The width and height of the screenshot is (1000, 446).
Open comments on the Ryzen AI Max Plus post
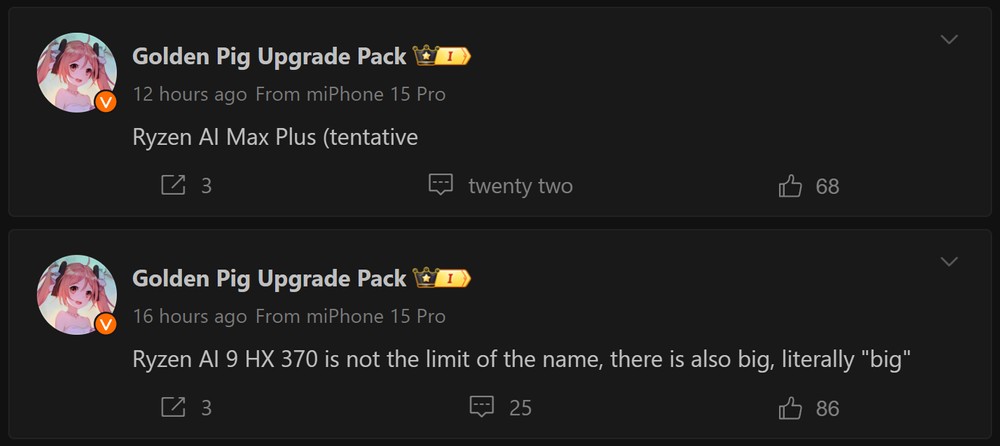(441, 186)
